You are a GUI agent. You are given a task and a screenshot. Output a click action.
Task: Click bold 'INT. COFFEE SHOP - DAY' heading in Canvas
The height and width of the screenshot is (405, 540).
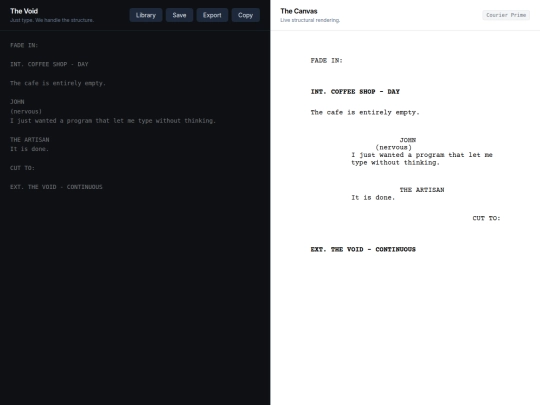click(x=355, y=92)
